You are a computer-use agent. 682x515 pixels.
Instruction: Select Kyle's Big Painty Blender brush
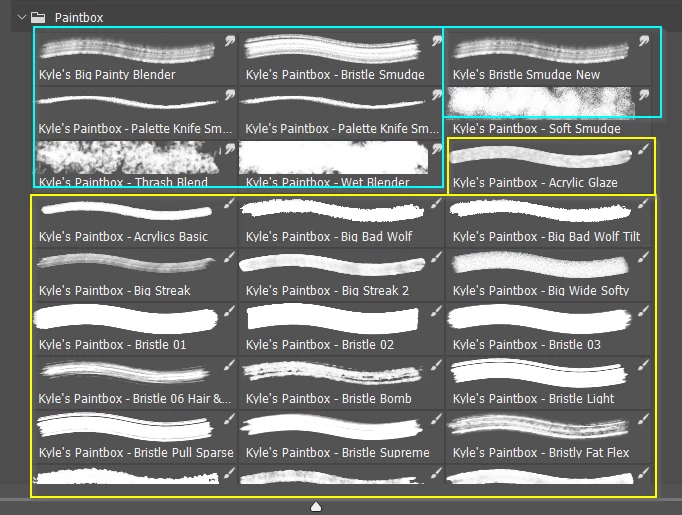click(x=135, y=58)
